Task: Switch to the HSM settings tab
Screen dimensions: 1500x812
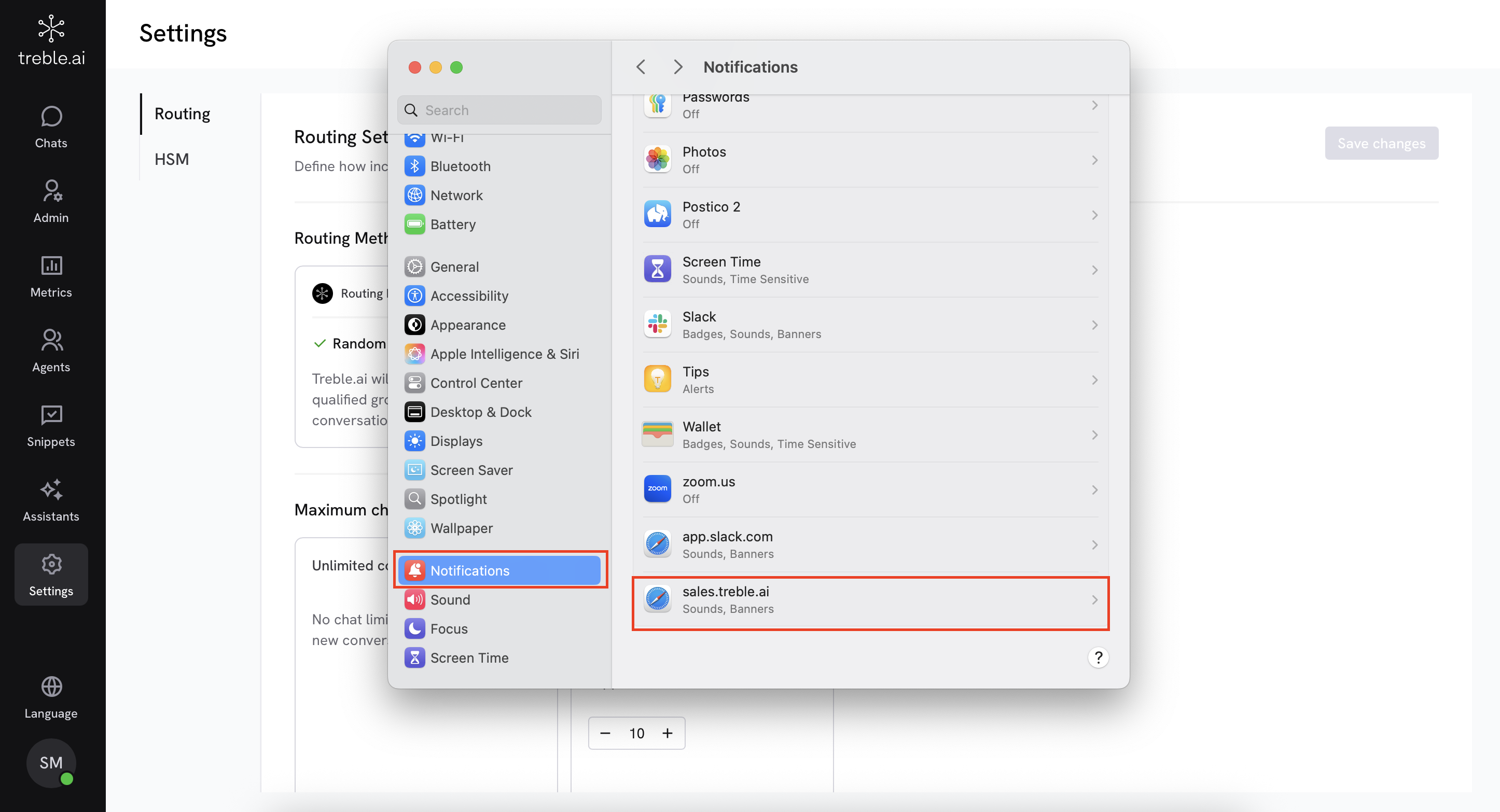Action: (x=172, y=159)
